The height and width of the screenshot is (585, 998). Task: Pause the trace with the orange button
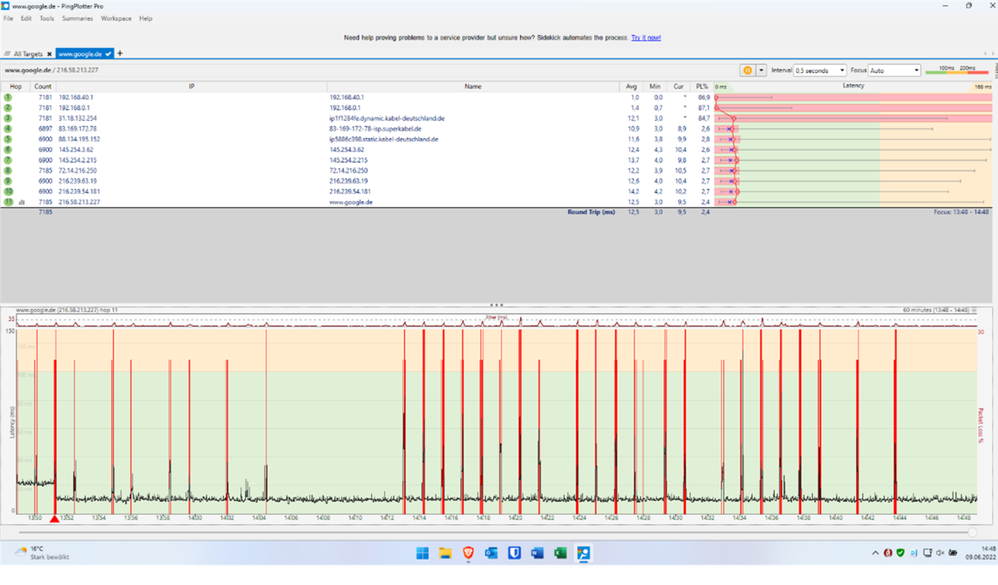[x=747, y=70]
